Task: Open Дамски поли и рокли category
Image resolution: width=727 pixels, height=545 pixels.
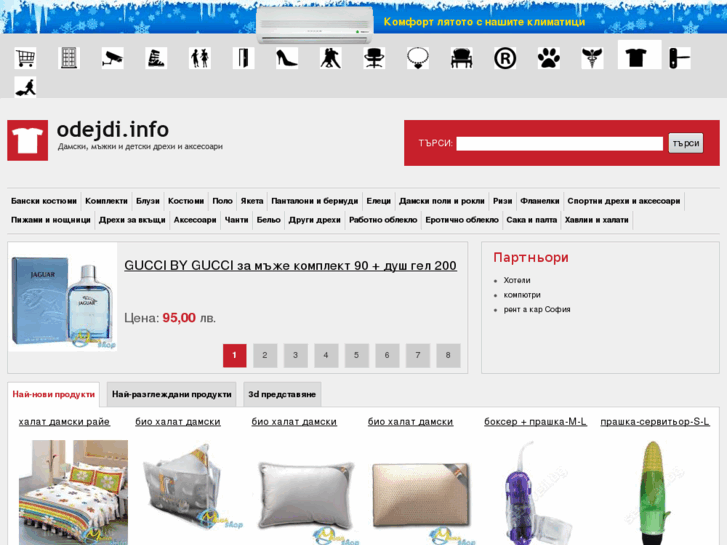Action: pyautogui.click(x=441, y=201)
